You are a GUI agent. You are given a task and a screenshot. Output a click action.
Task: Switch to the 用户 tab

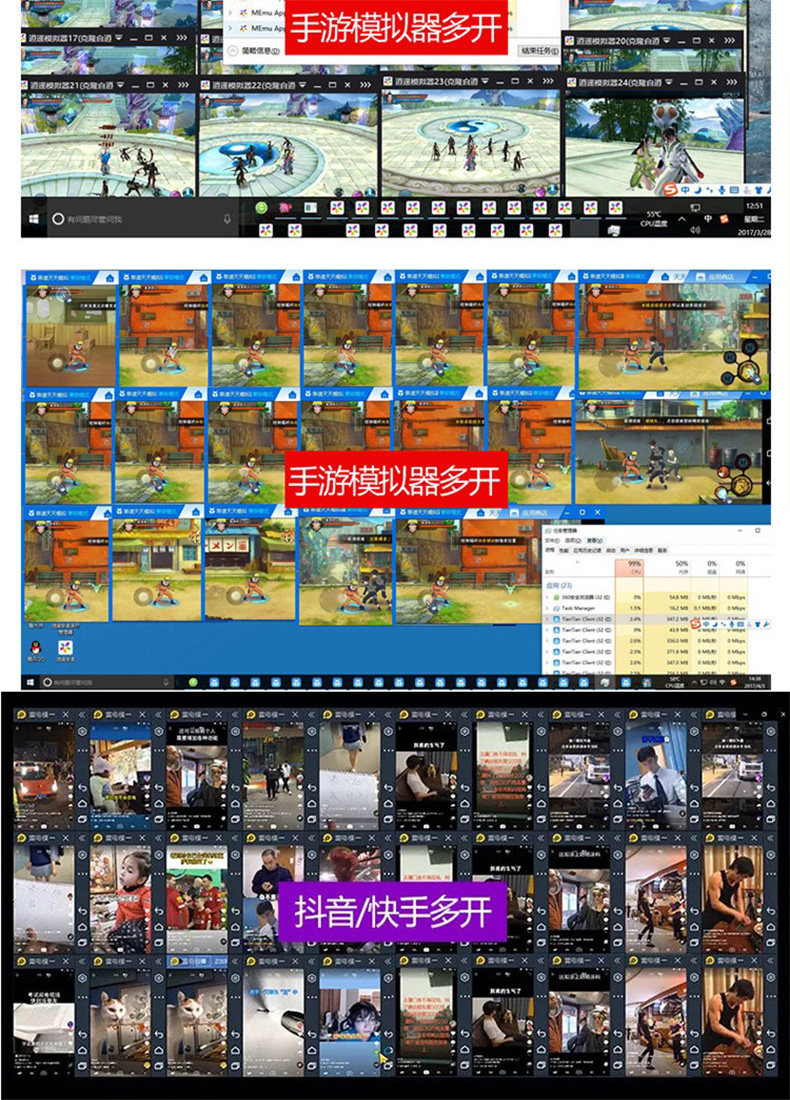point(625,551)
